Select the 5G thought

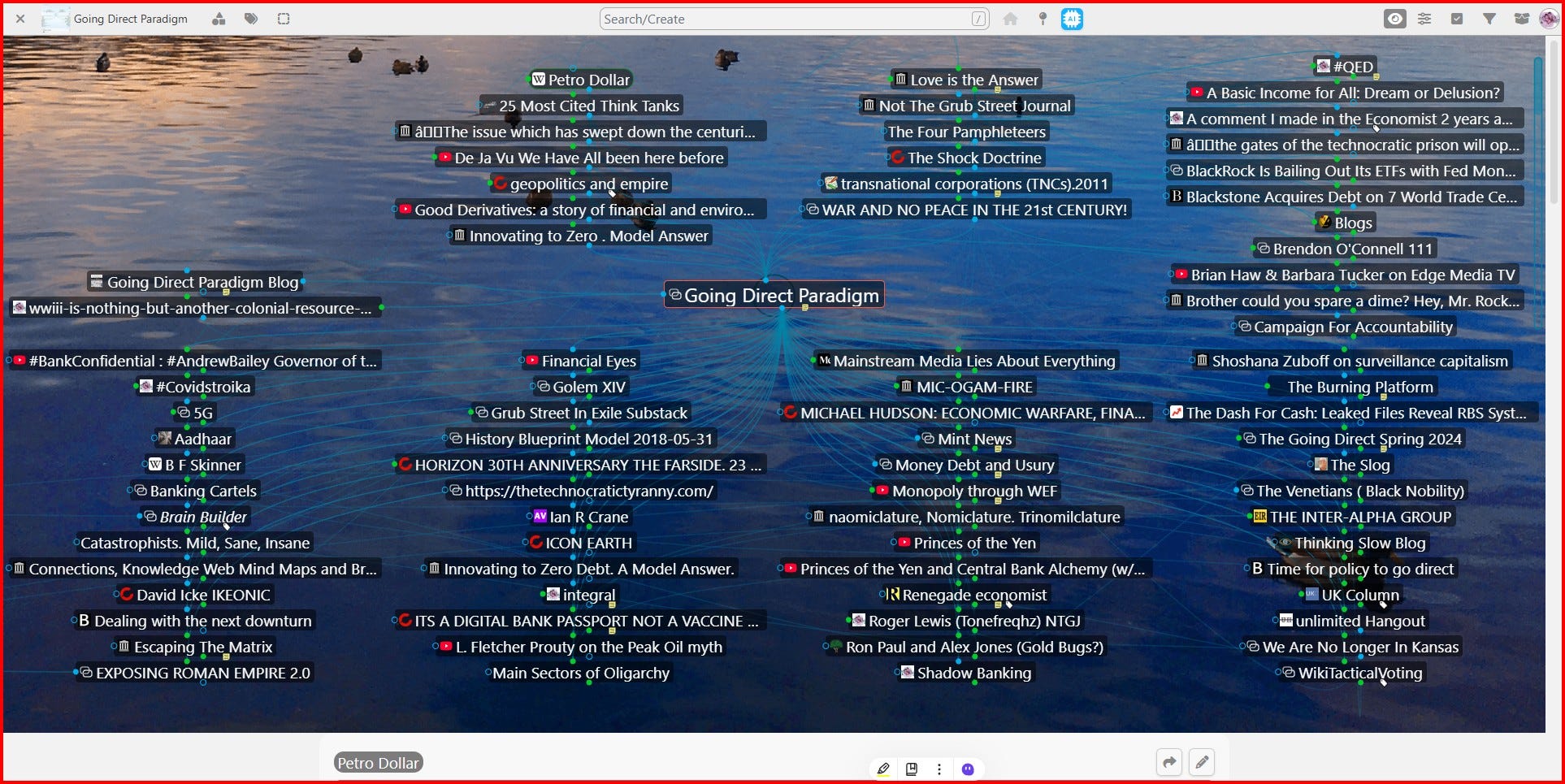tap(195, 413)
